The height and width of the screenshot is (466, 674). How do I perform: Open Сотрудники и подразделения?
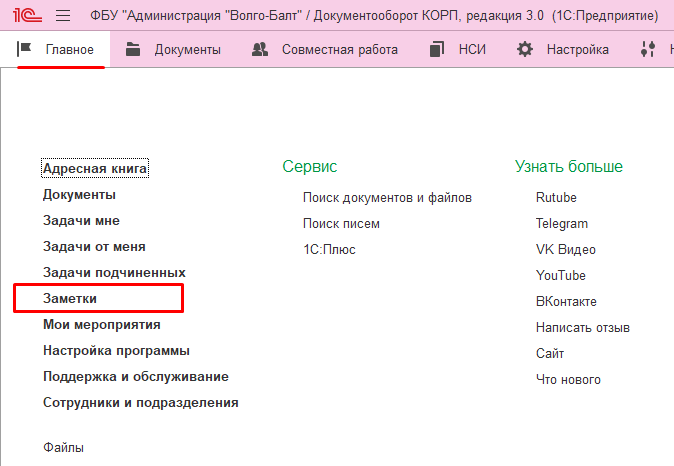(141, 403)
